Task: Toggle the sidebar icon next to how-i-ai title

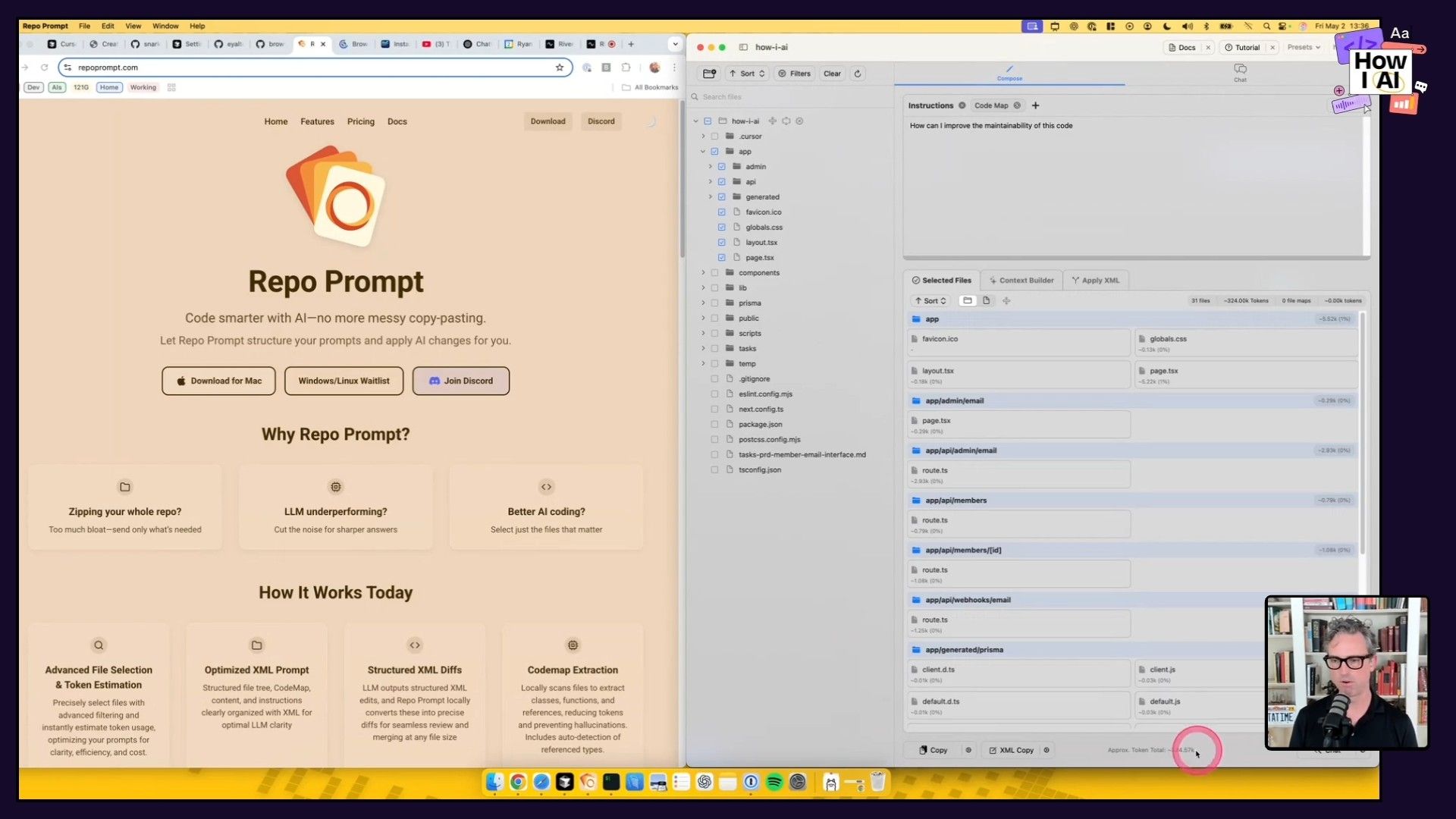Action: coord(743,47)
